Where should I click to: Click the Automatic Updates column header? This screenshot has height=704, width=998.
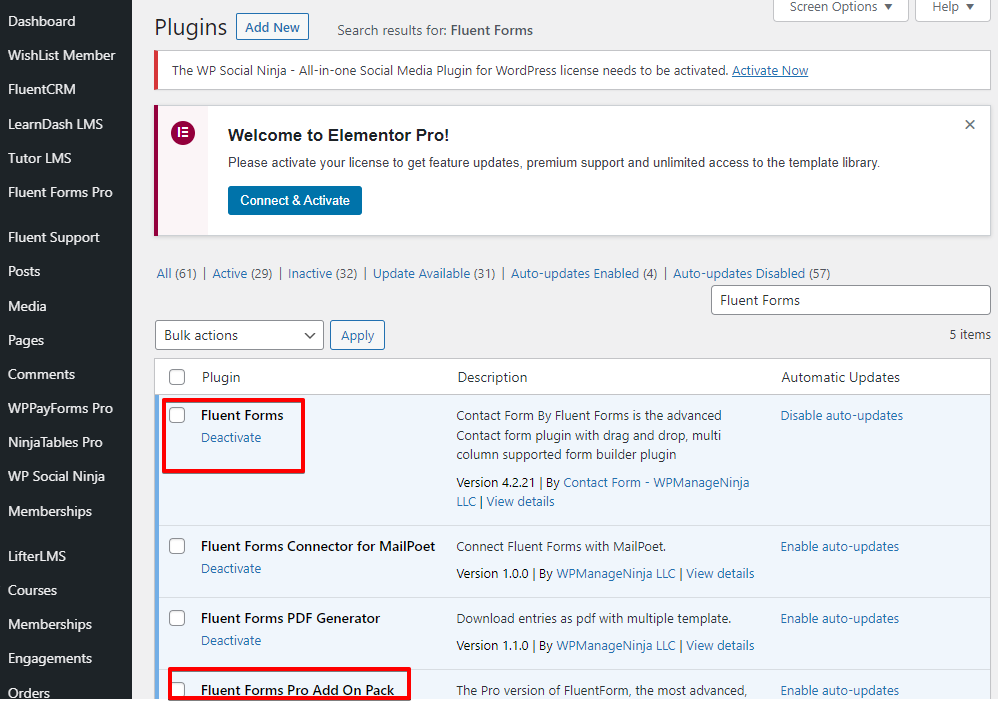point(840,377)
